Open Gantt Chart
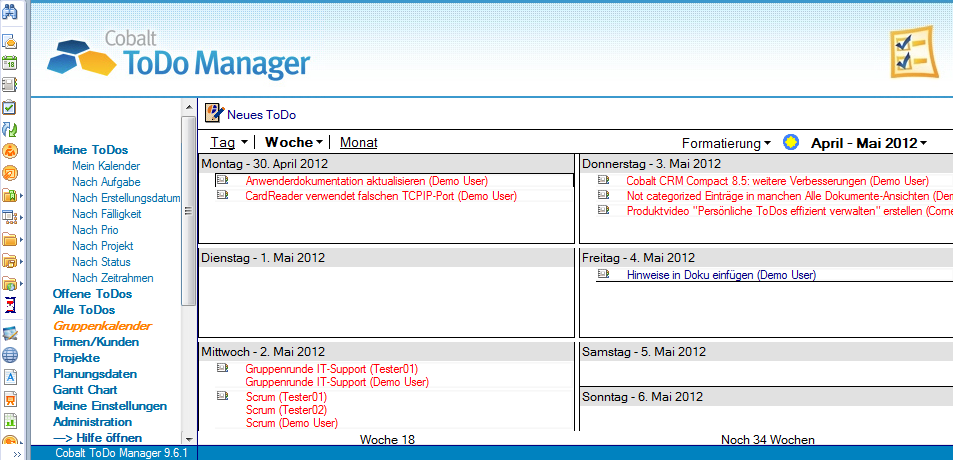The width and height of the screenshot is (953, 460). 85,390
